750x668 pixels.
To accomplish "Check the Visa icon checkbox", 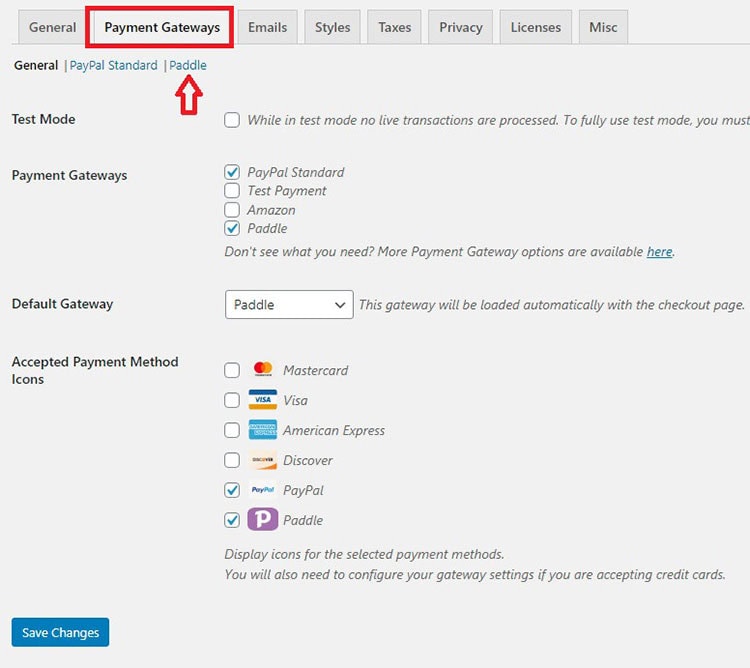I will (x=232, y=400).
